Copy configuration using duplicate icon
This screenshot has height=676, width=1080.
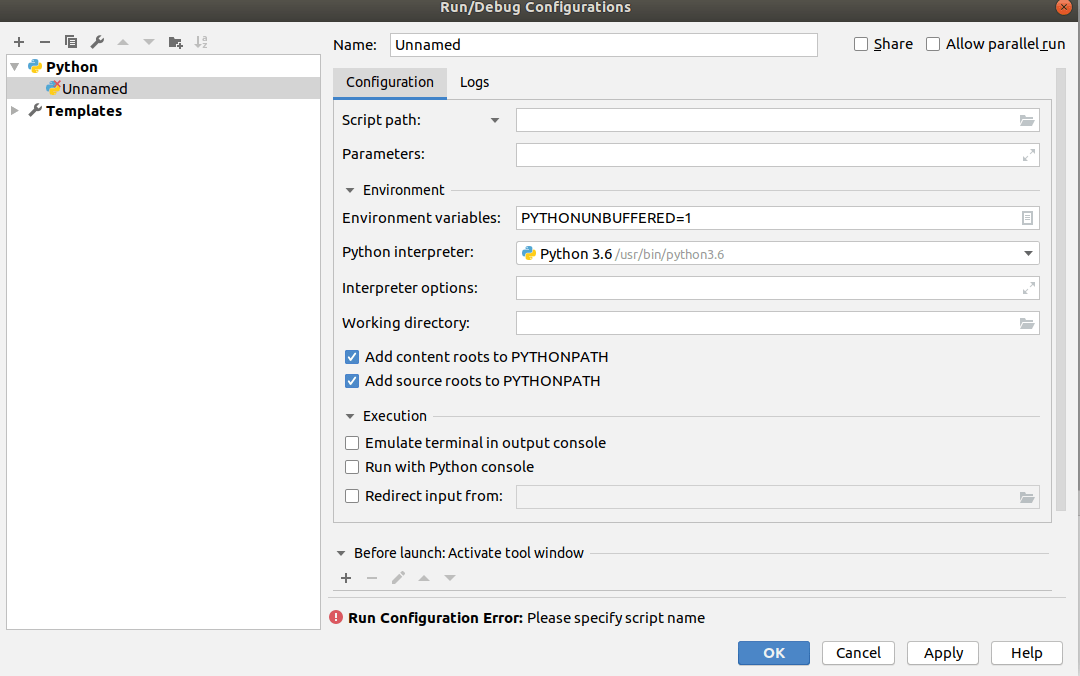pos(70,42)
